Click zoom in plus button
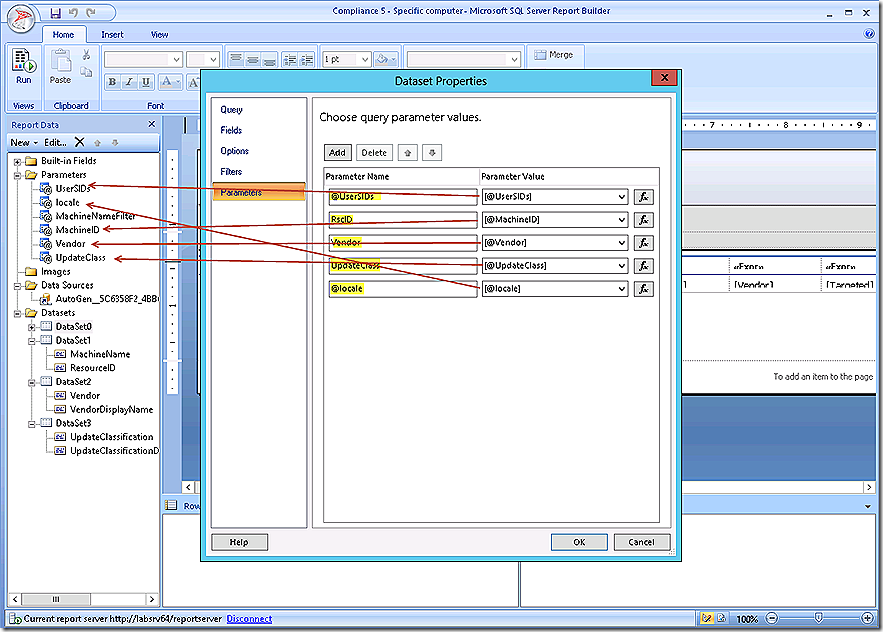The height and width of the screenshot is (632, 883). click(x=868, y=618)
